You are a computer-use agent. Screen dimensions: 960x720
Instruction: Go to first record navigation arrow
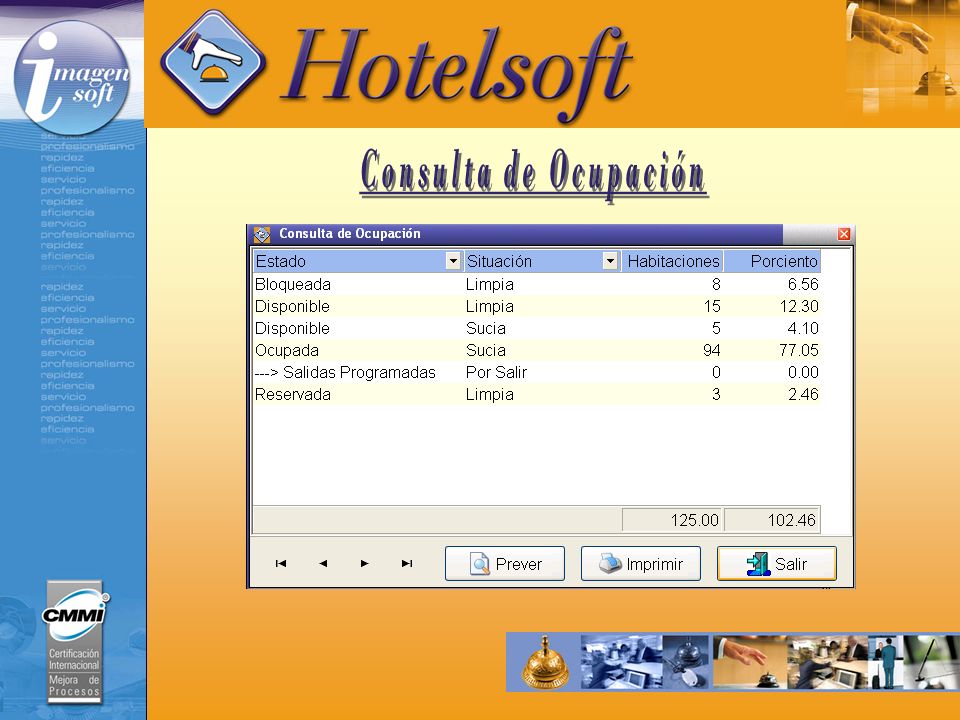[280, 563]
